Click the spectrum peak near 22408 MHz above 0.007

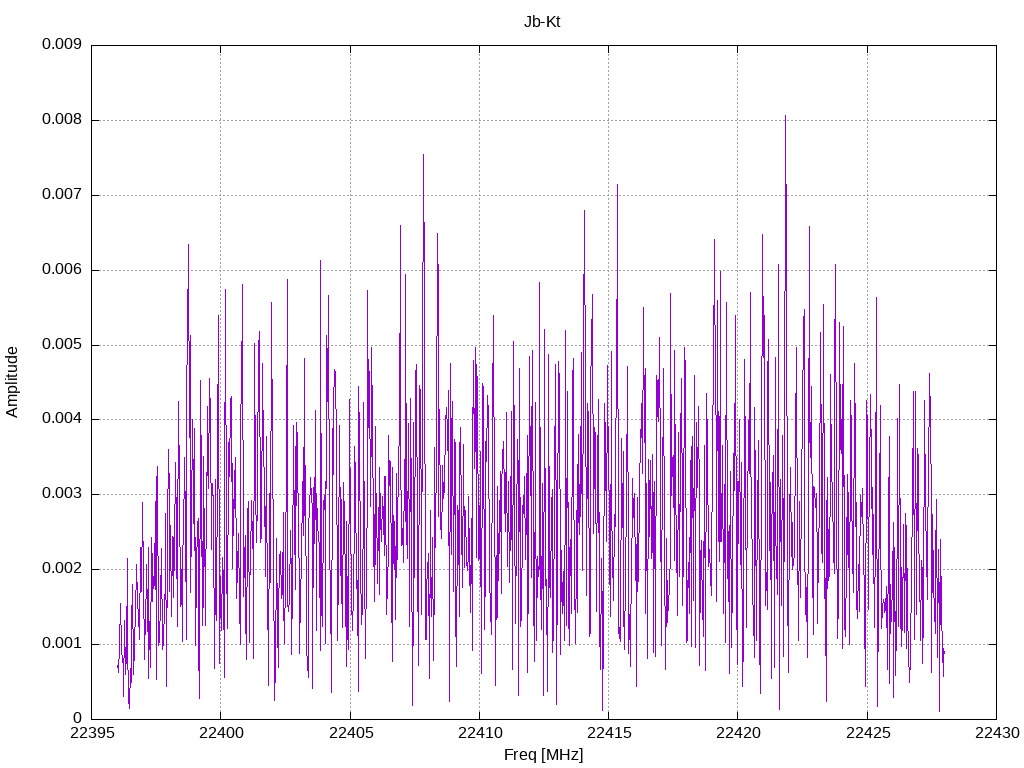coord(423,155)
